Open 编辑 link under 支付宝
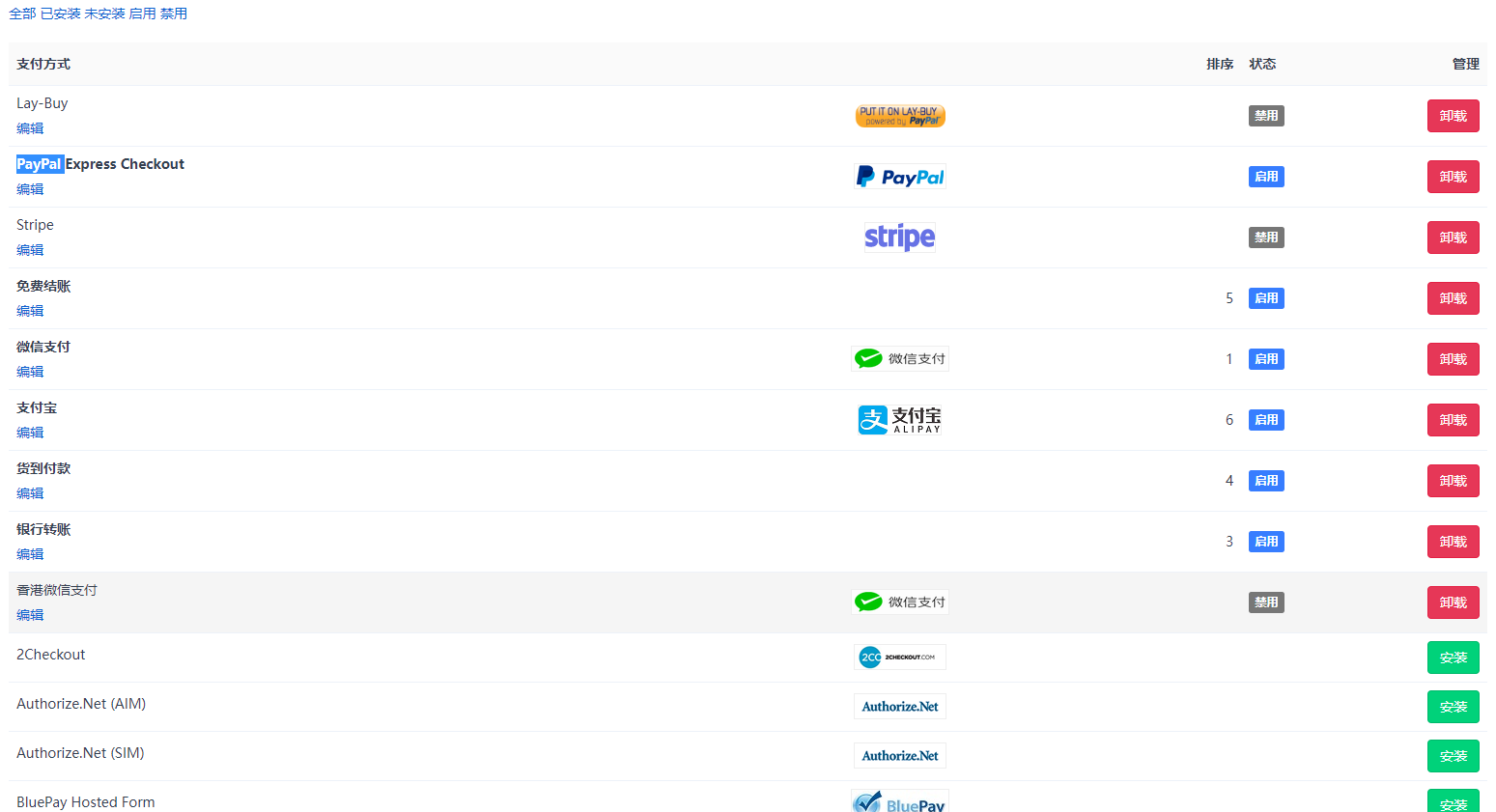Image resolution: width=1496 pixels, height=812 pixels. coord(30,433)
